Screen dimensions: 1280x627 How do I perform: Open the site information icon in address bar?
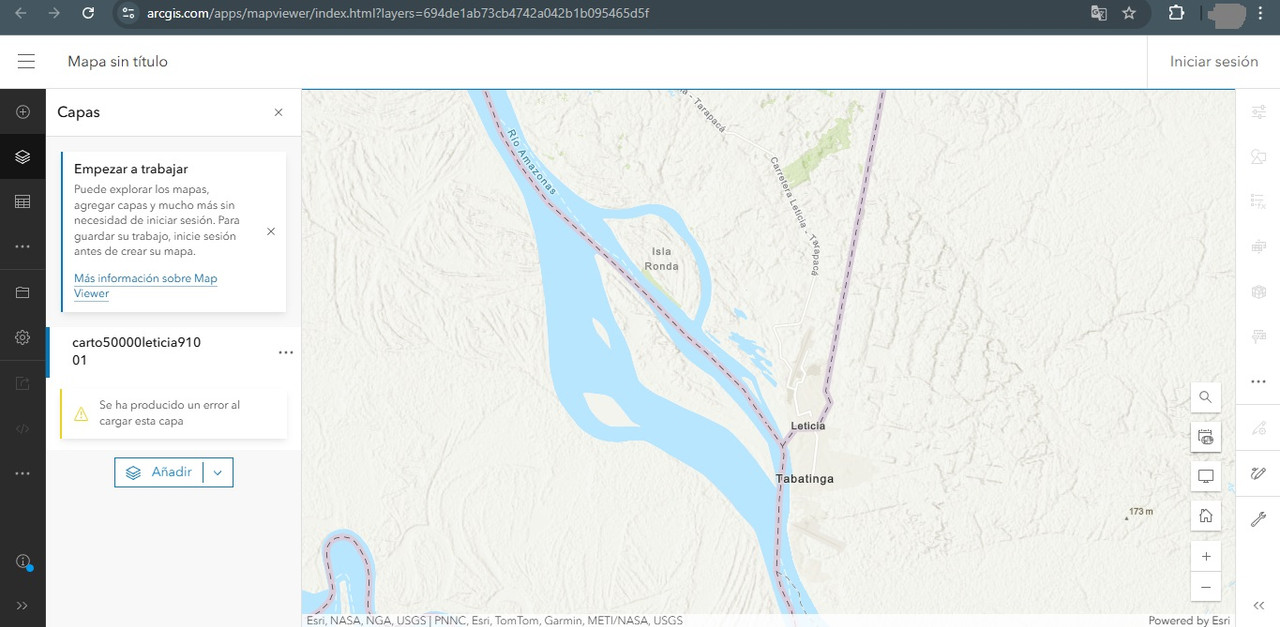(126, 13)
